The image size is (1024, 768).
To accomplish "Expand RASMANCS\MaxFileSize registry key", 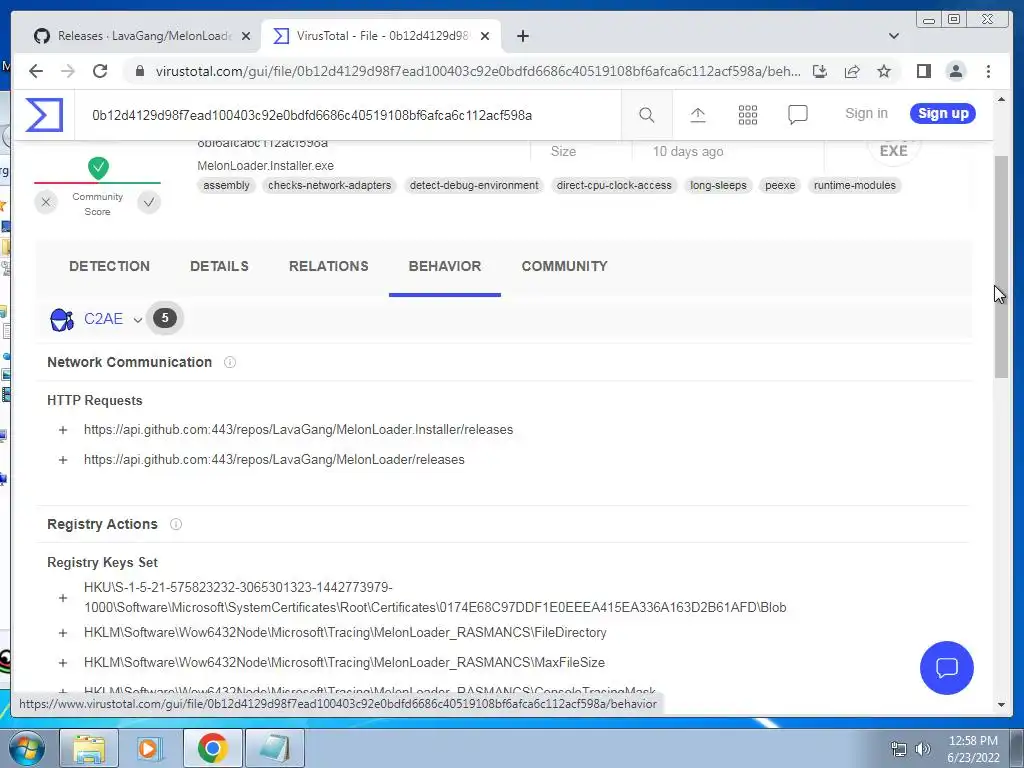I will pos(63,663).
